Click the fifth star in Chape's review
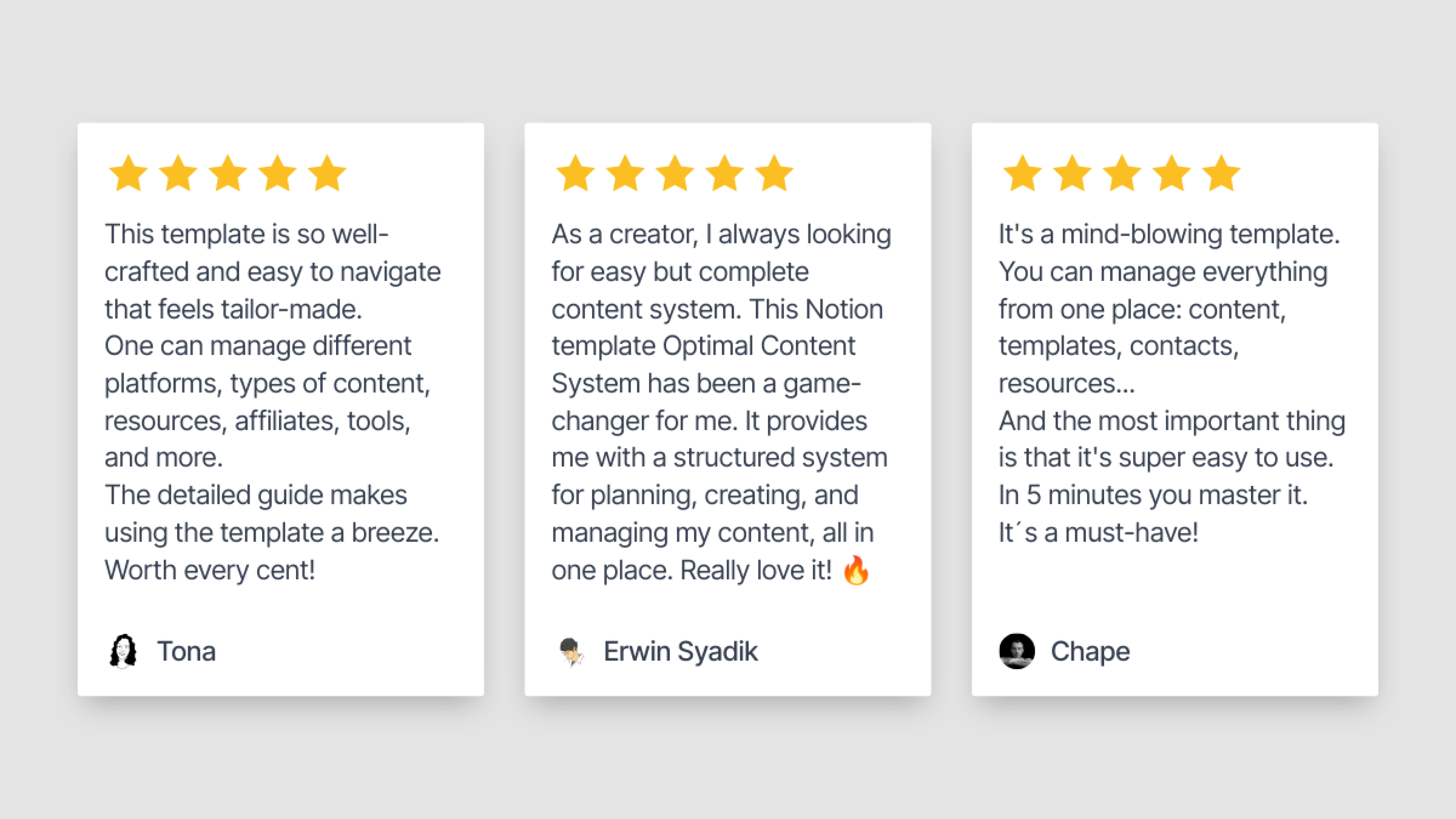 [1221, 173]
